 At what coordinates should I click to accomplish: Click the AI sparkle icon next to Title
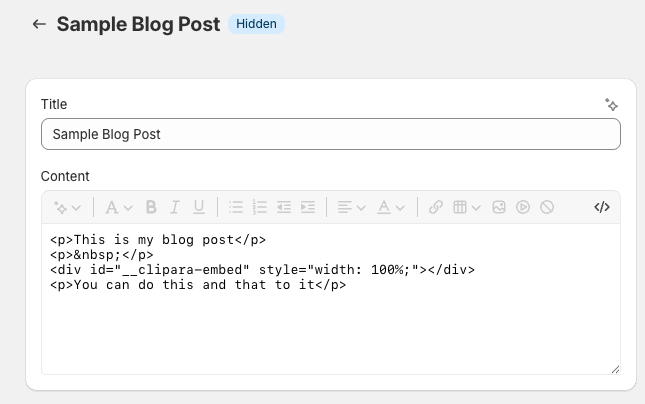(611, 104)
